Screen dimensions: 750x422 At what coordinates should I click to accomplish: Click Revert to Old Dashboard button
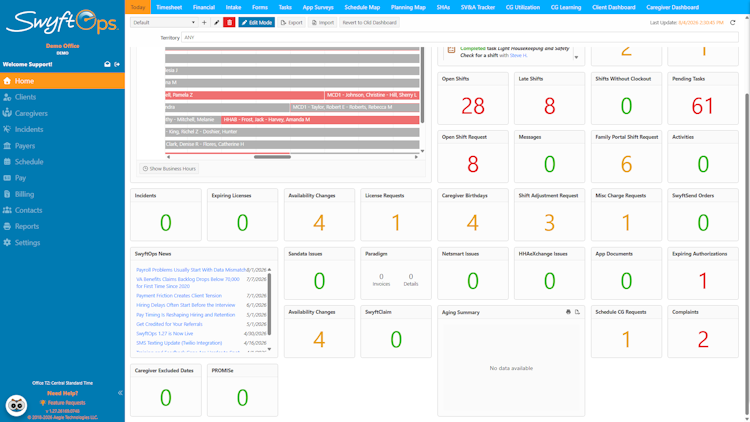pos(369,22)
